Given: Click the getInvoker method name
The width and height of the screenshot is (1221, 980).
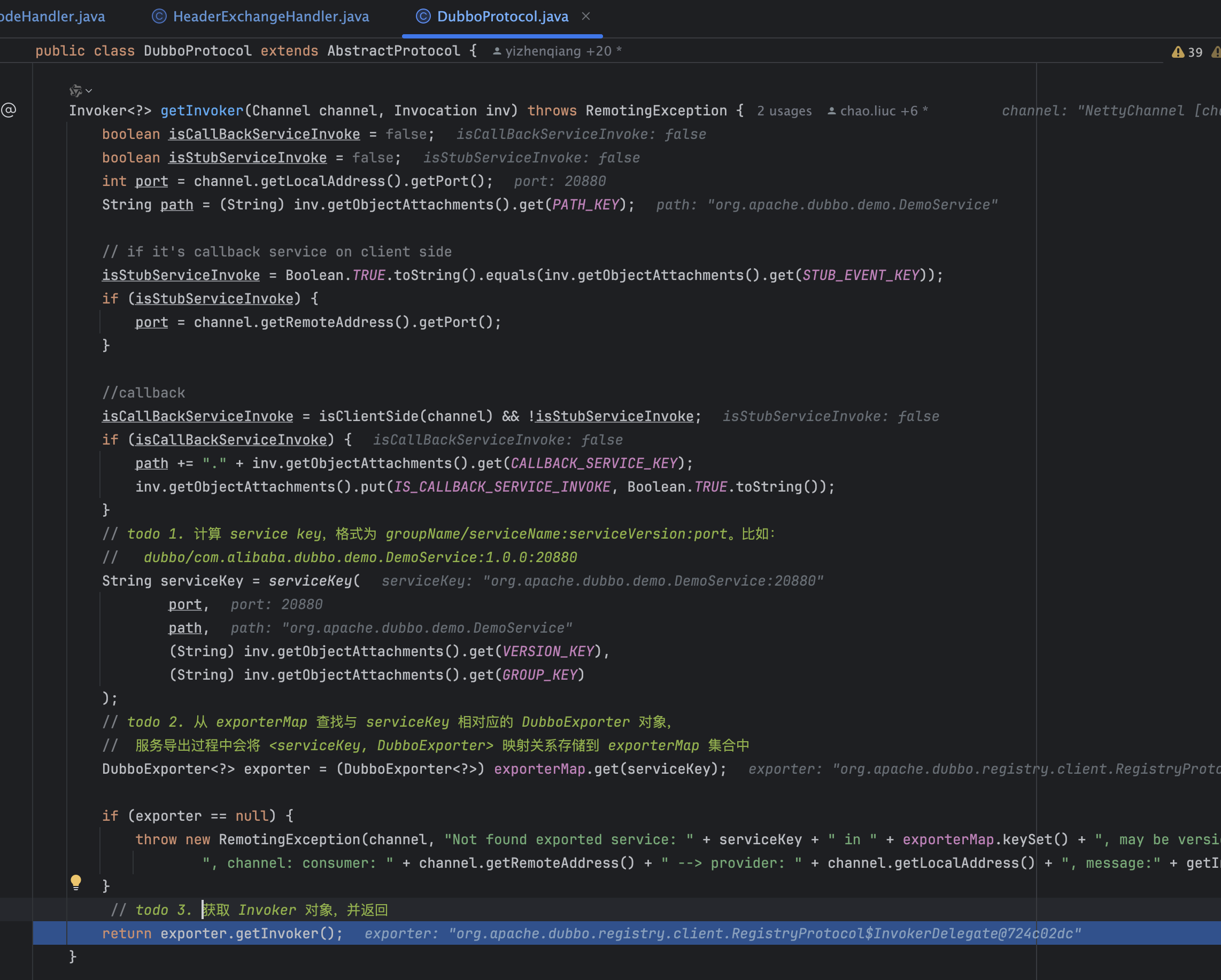Looking at the screenshot, I should (x=202, y=111).
